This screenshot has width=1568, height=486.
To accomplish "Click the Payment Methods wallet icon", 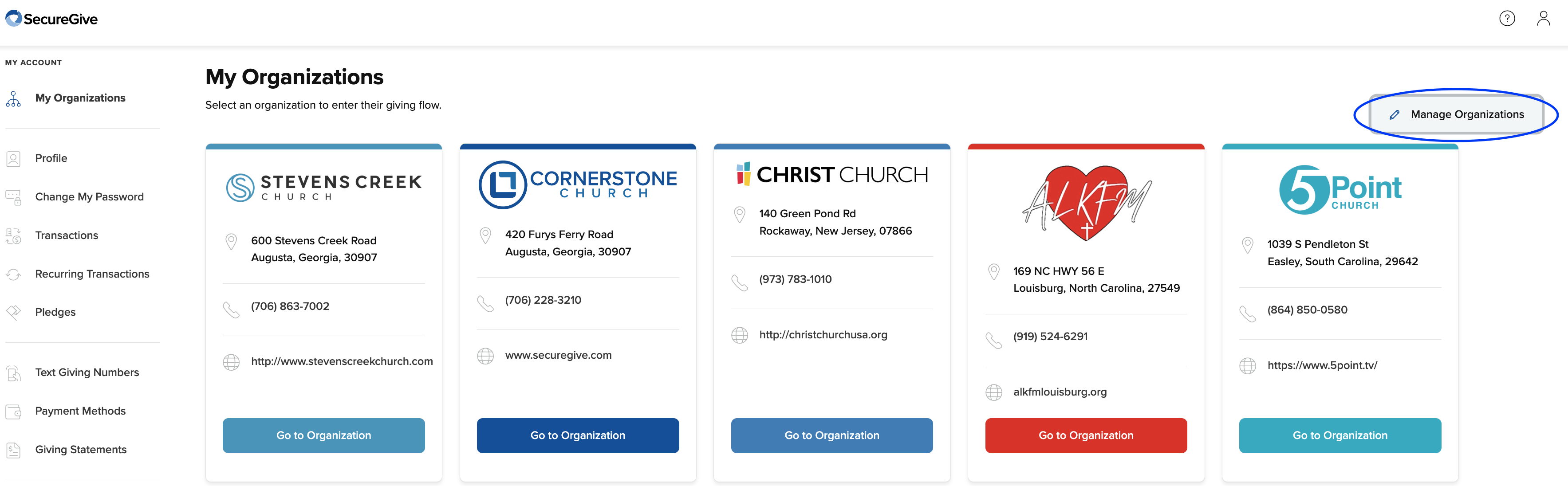I will click(x=13, y=412).
